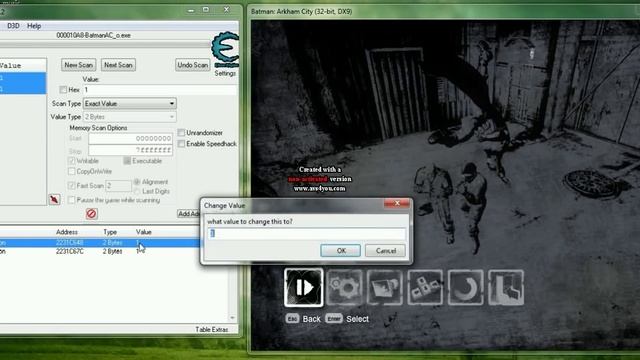The height and width of the screenshot is (360, 640).
Task: Click the Enter key icon beside Select
Action: 334,319
